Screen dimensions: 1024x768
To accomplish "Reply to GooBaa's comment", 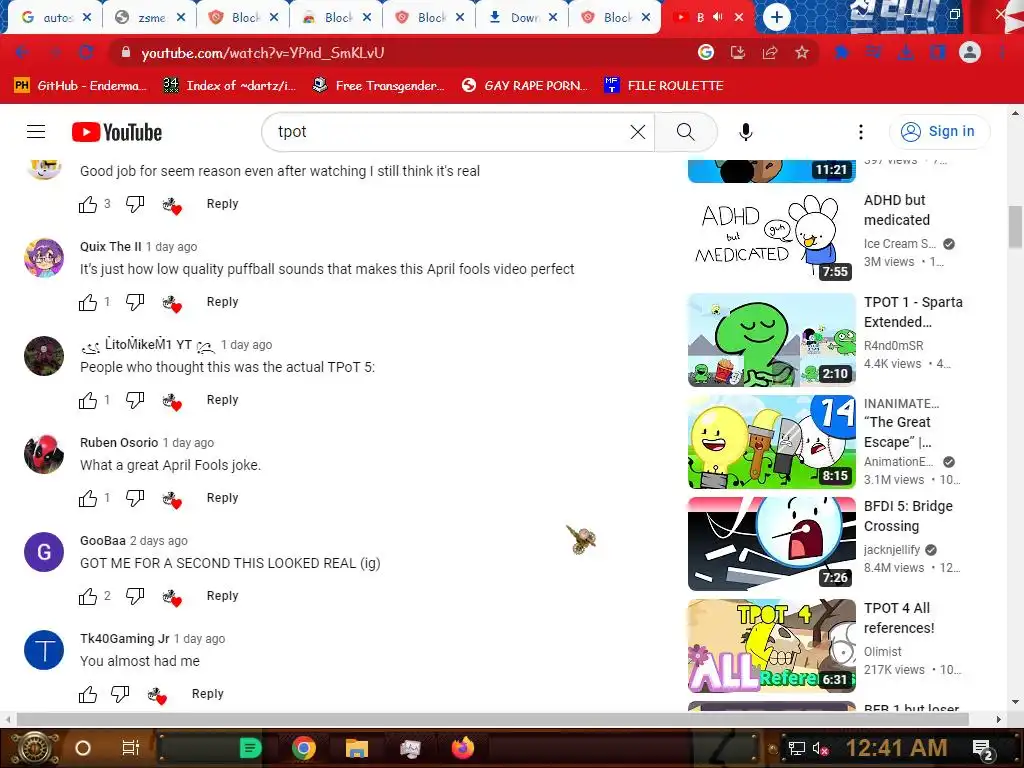I will point(222,596).
